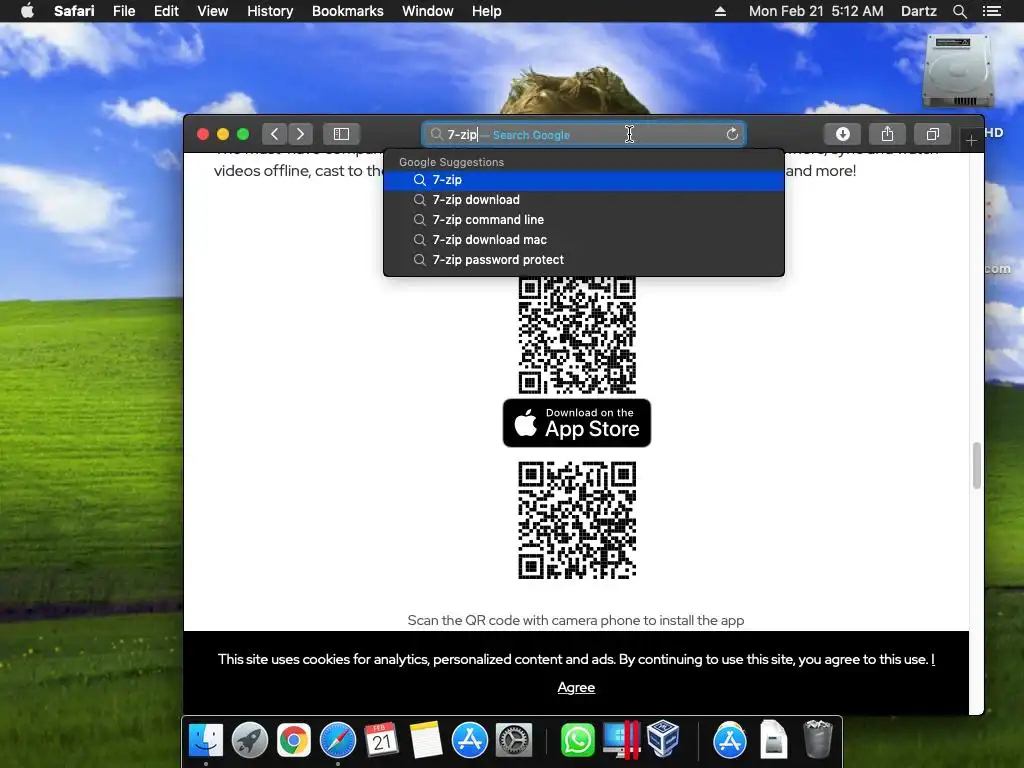Image resolution: width=1024 pixels, height=768 pixels.
Task: Pick '7-zip download mac' suggestion
Action: tap(584, 240)
